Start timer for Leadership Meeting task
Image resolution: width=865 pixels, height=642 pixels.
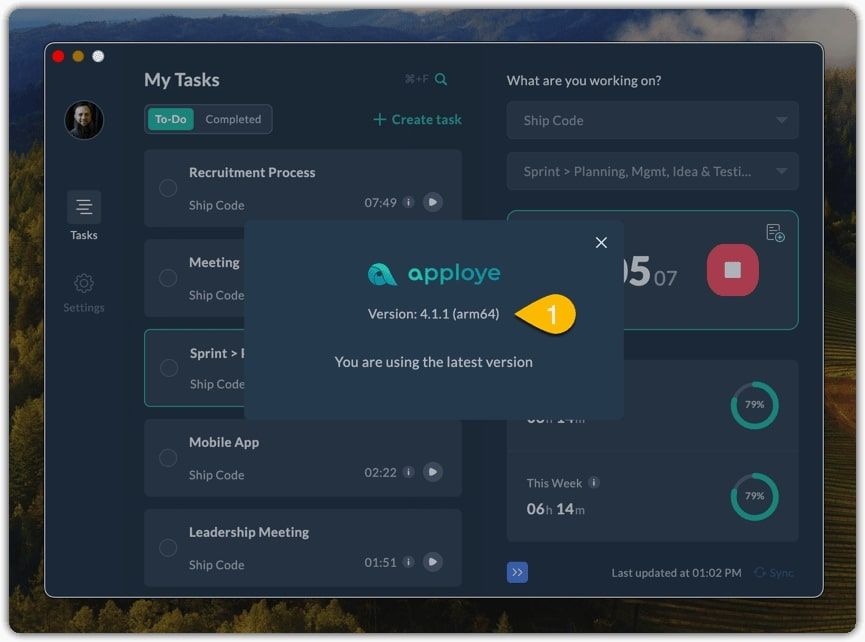[x=432, y=562]
